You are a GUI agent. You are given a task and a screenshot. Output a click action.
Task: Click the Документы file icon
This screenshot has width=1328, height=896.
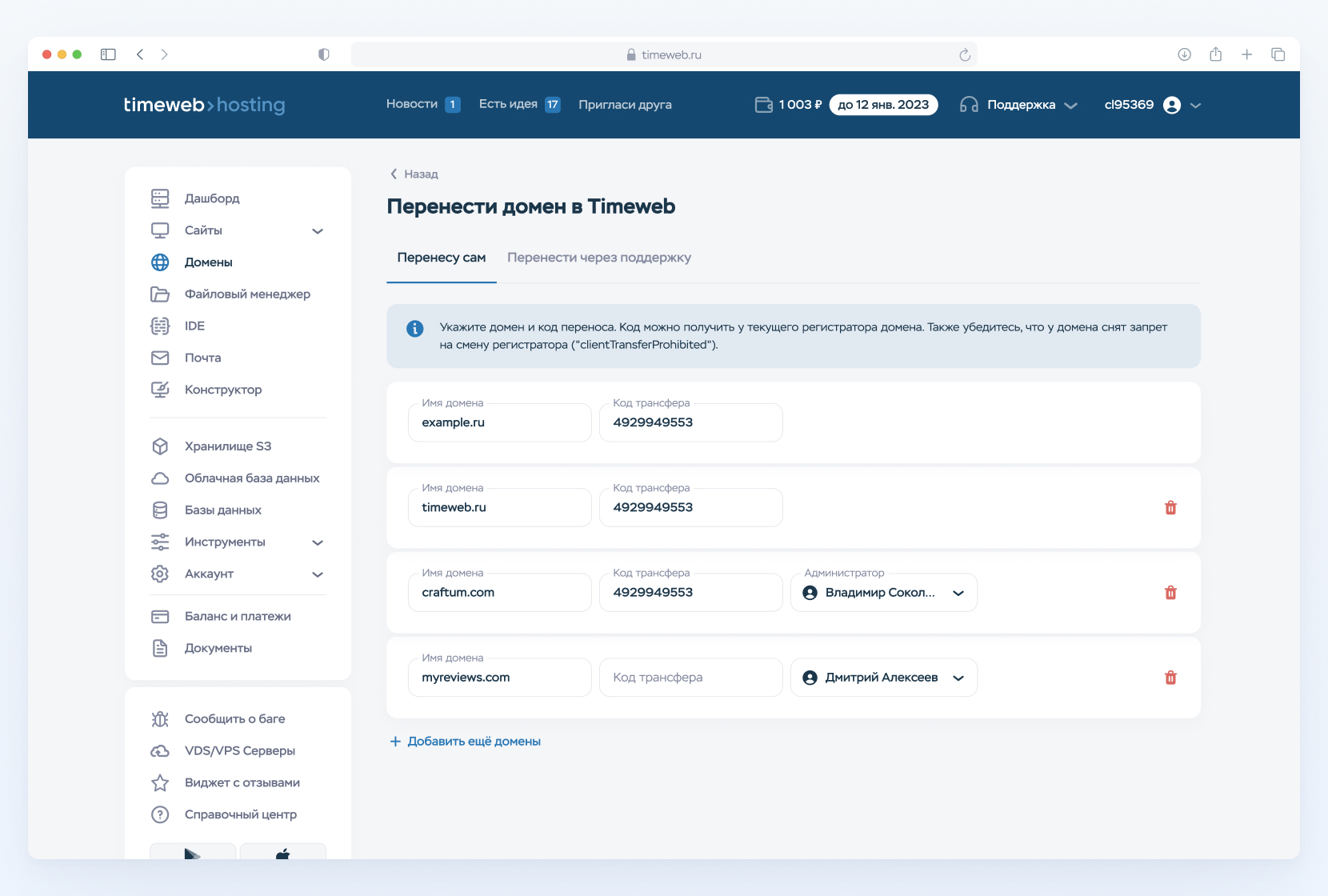click(x=160, y=648)
